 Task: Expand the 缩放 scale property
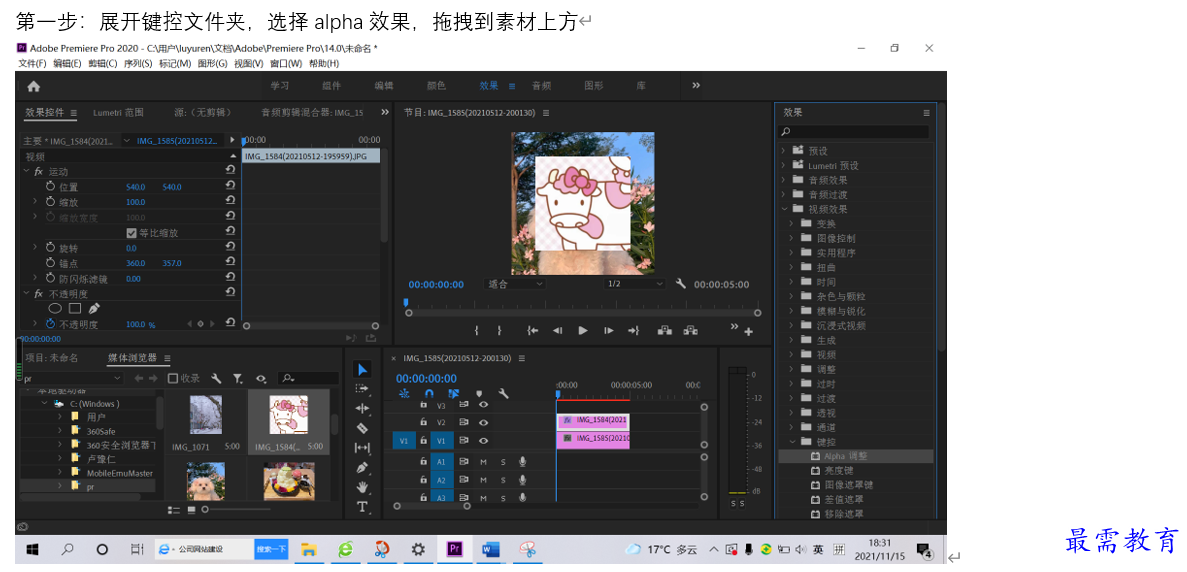[35, 202]
